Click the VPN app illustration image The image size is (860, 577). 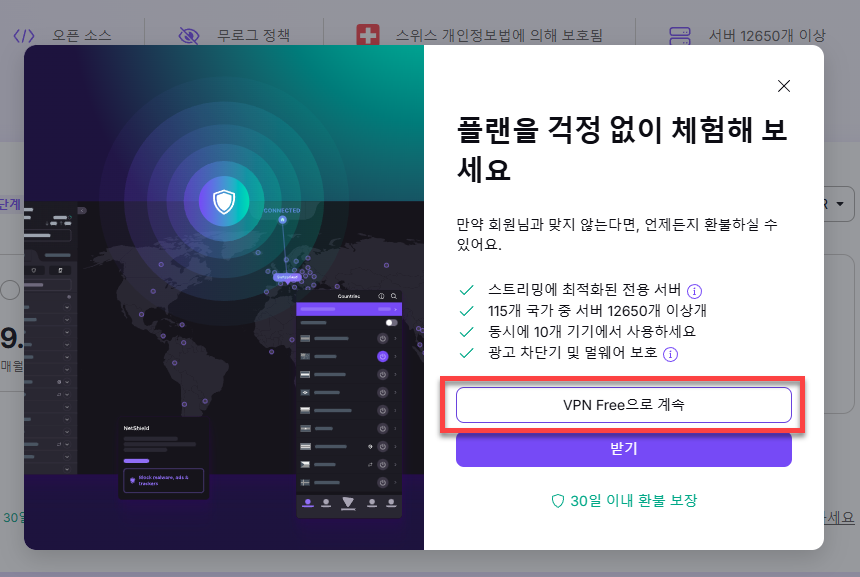point(224,297)
